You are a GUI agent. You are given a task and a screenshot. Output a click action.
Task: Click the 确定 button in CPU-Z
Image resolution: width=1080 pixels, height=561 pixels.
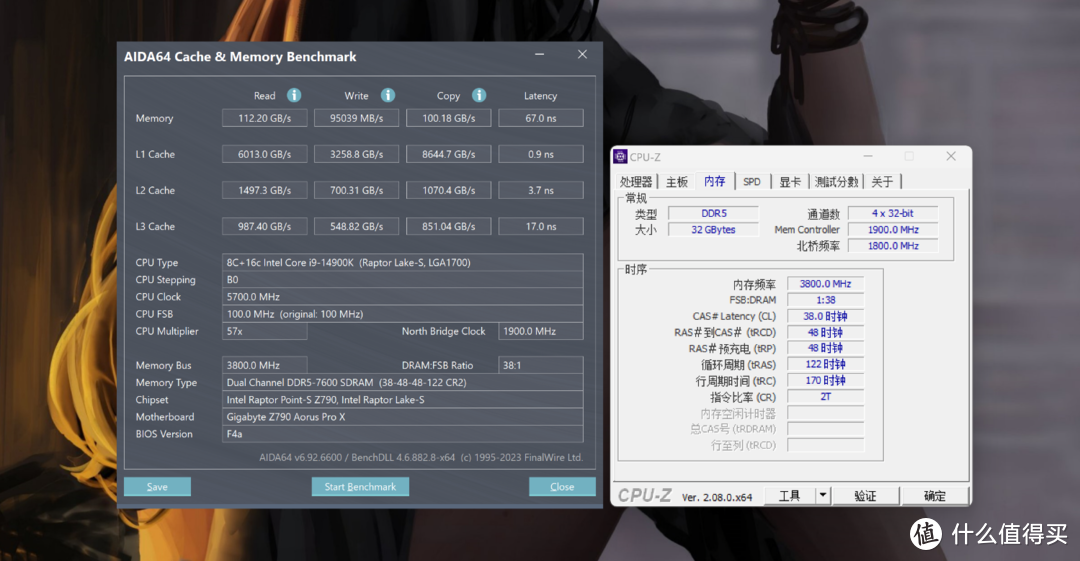pos(935,496)
